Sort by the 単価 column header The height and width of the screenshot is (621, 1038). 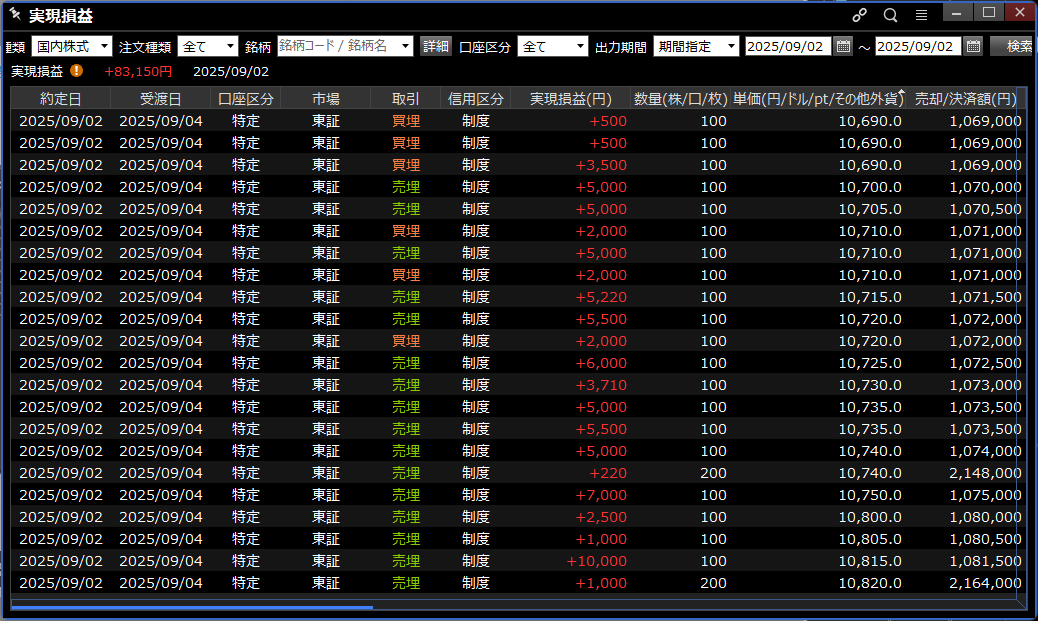pyautogui.click(x=818, y=99)
